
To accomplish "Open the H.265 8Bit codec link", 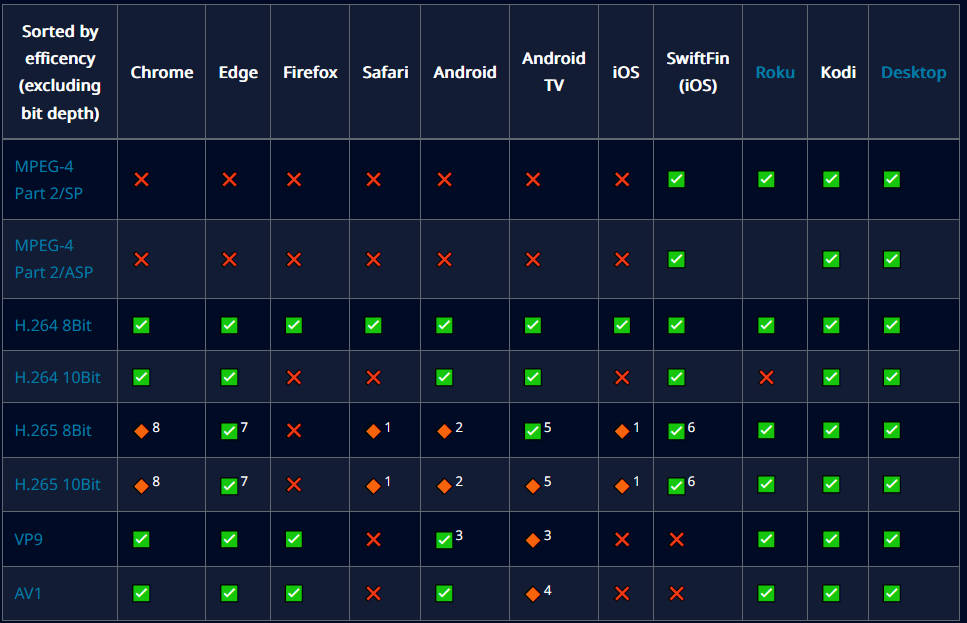I will coord(53,430).
